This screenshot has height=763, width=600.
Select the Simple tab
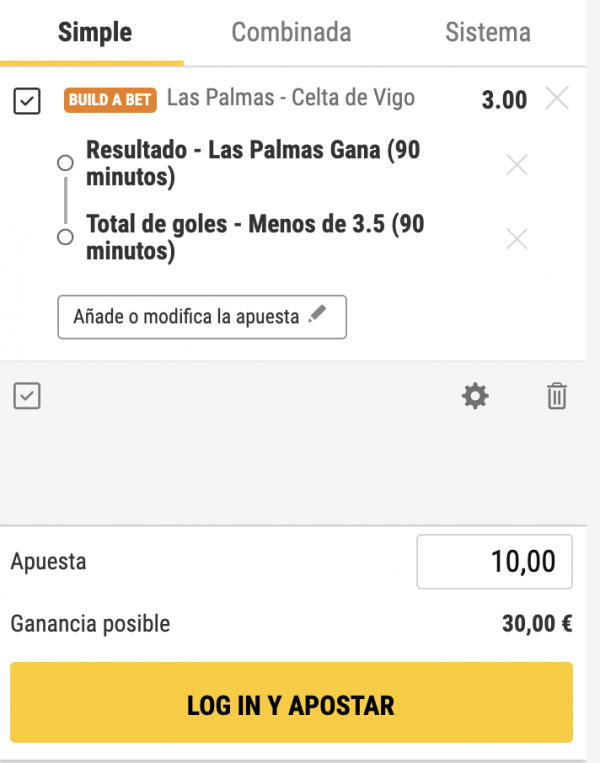tap(95, 32)
